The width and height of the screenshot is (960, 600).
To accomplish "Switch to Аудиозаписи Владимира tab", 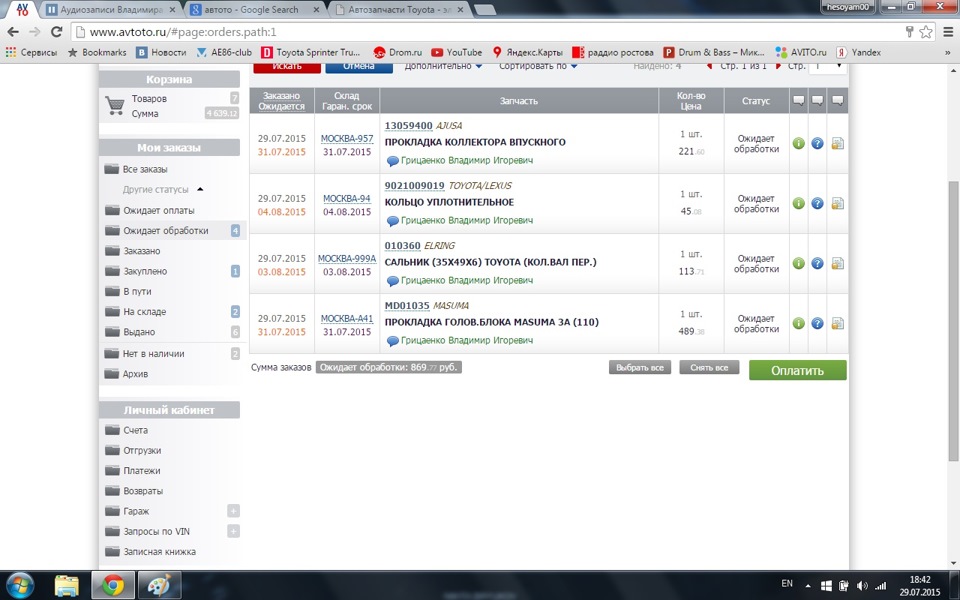I will click(111, 10).
